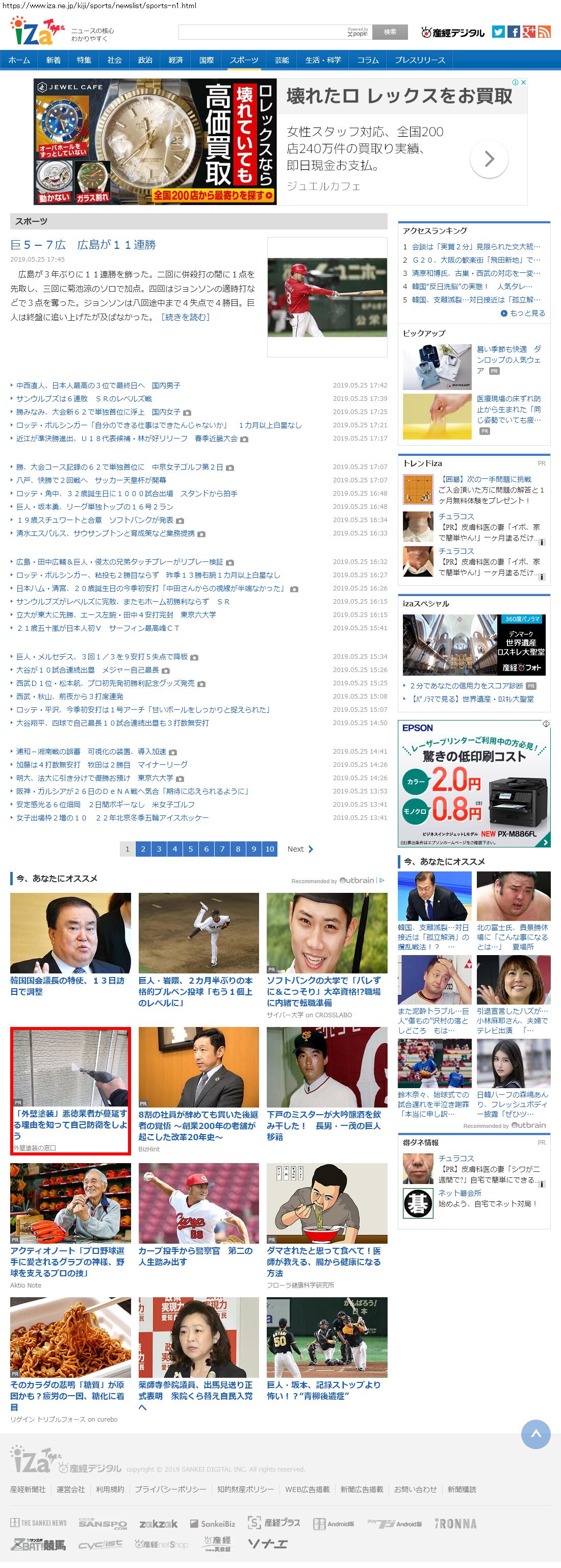Open the RSS feed icon in the header
This screenshot has width=561, height=1568.
(544, 32)
